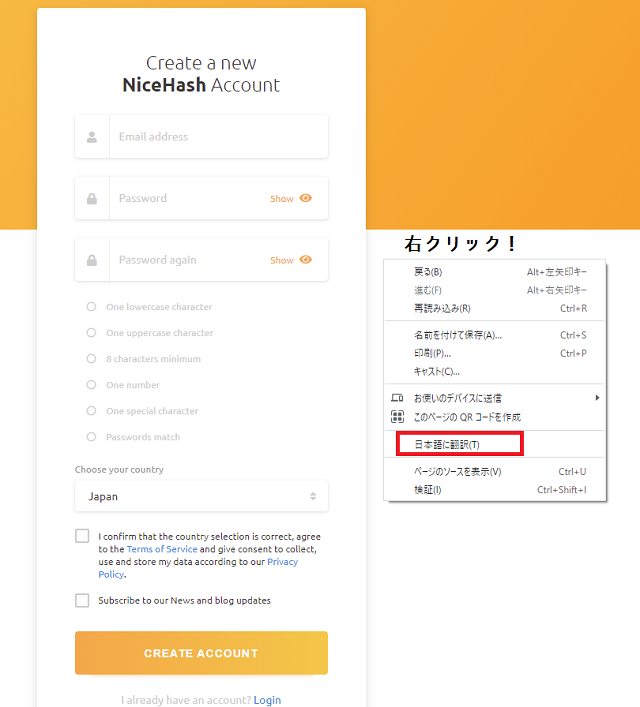Click the Show text in the Password field
640x707 pixels.
coord(282,199)
